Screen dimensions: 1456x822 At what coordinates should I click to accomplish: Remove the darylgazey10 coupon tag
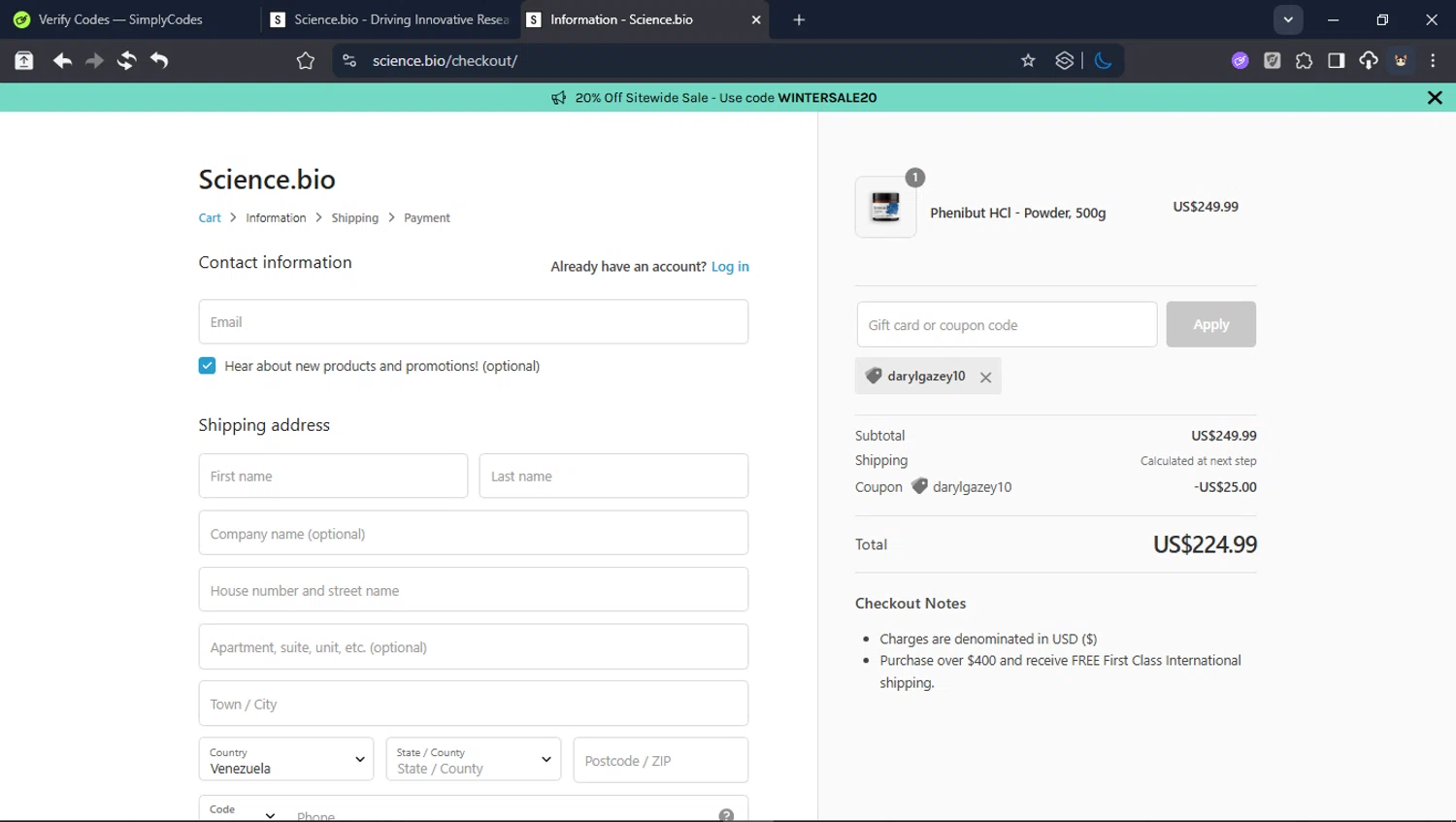pyautogui.click(x=985, y=378)
